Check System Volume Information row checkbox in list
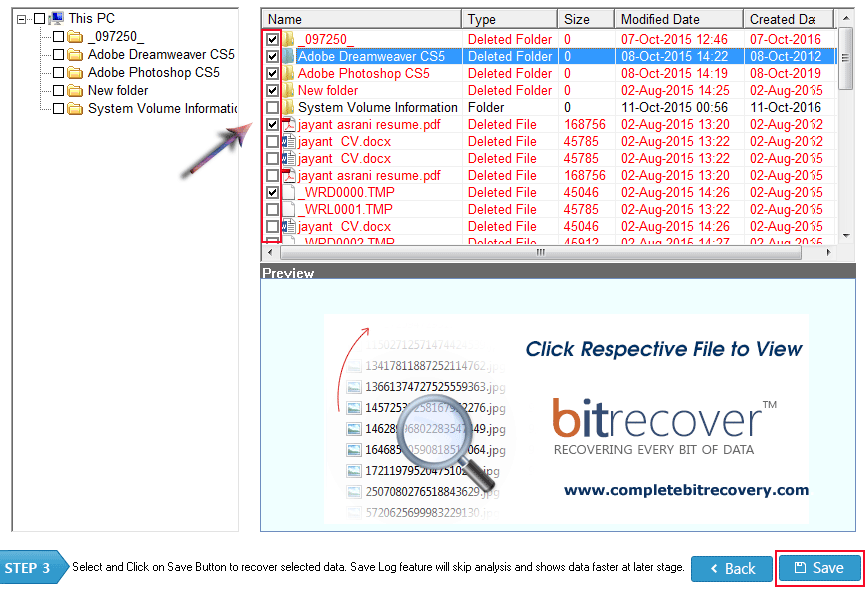The height and width of the screenshot is (591, 866). (x=272, y=107)
